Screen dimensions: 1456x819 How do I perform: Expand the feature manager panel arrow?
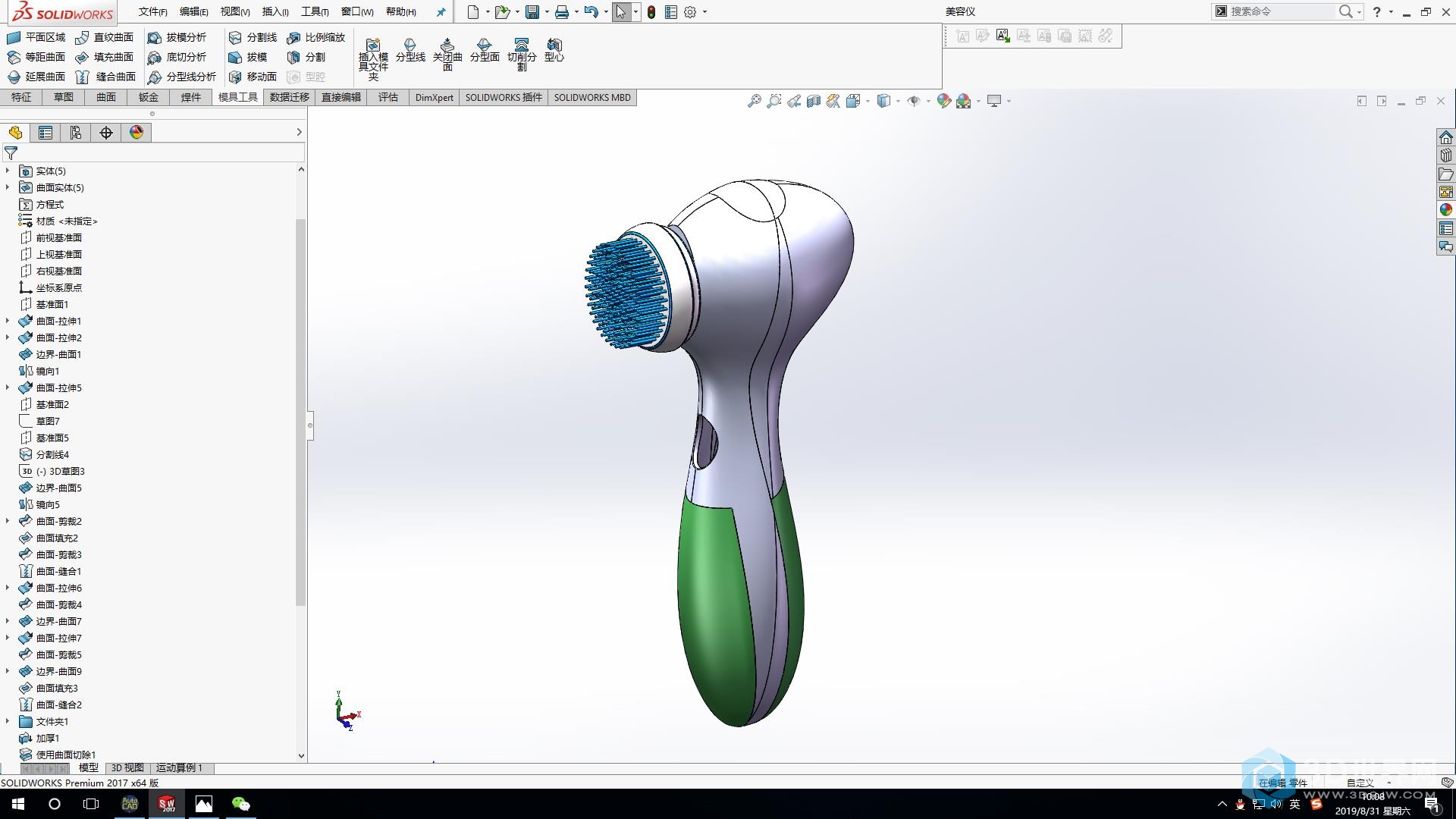pos(299,132)
